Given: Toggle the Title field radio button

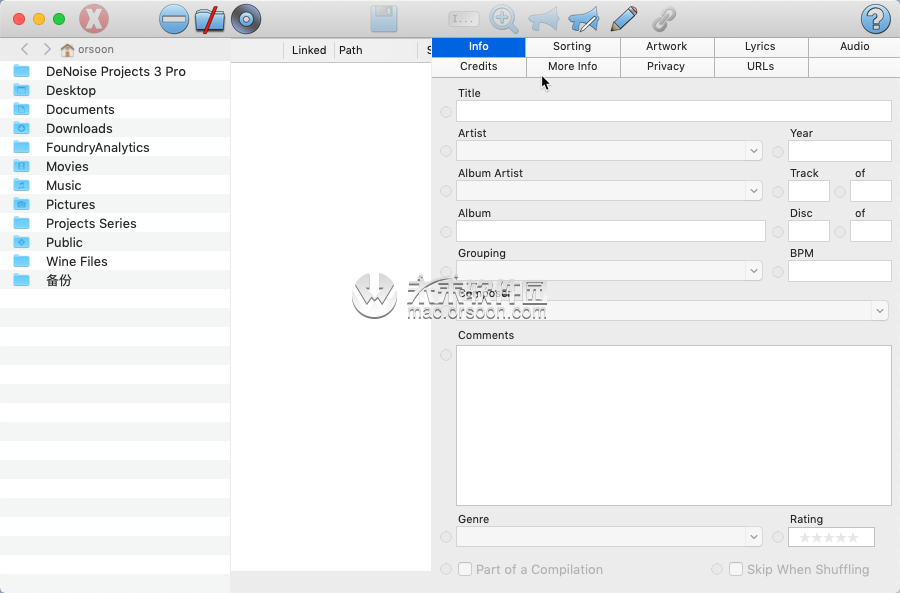Looking at the screenshot, I should tap(446, 112).
